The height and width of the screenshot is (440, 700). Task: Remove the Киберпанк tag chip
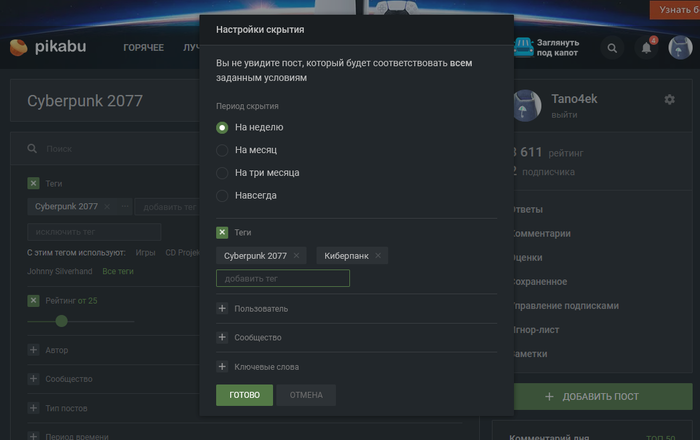click(378, 256)
